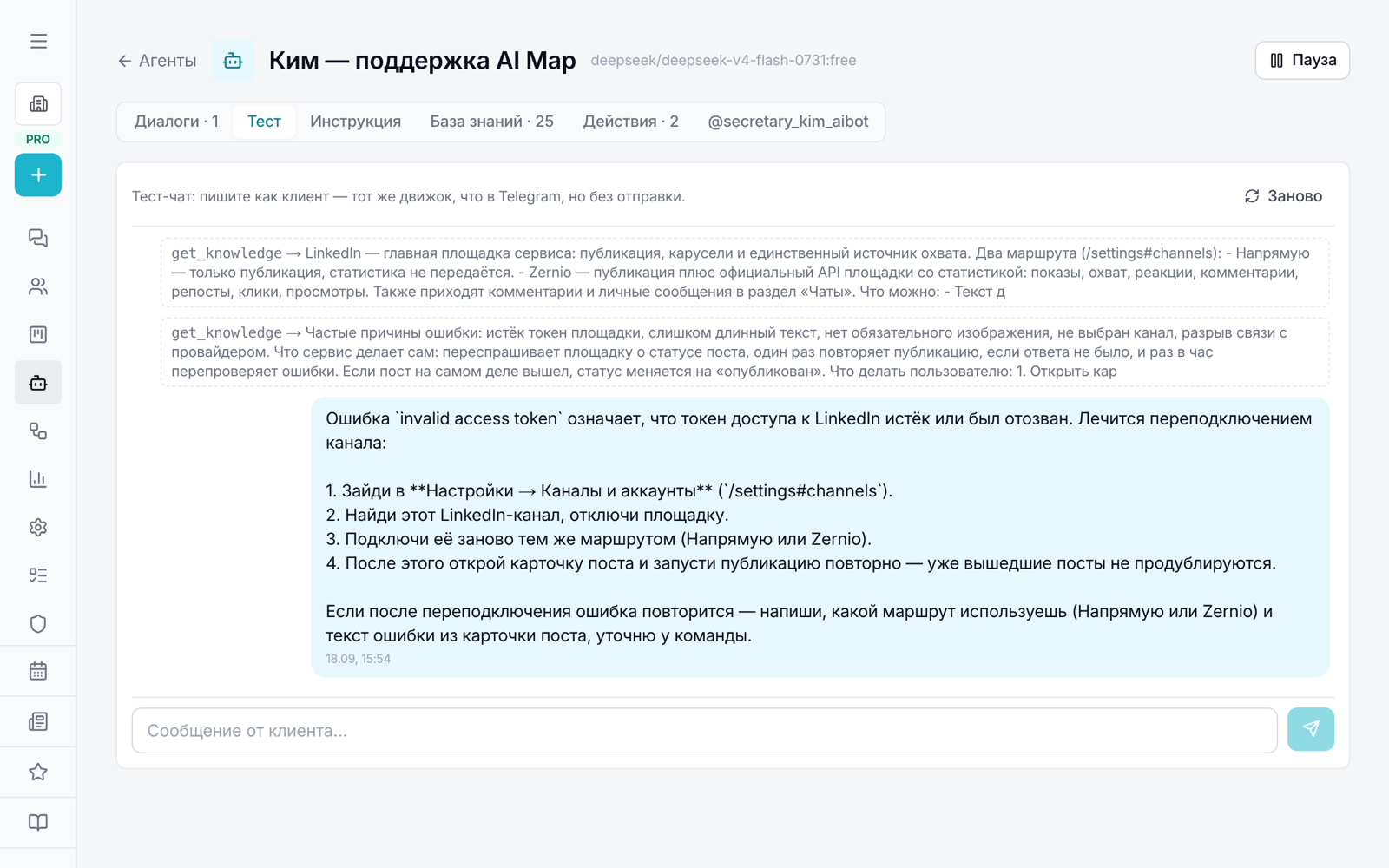Select the Тест tab

(x=264, y=122)
